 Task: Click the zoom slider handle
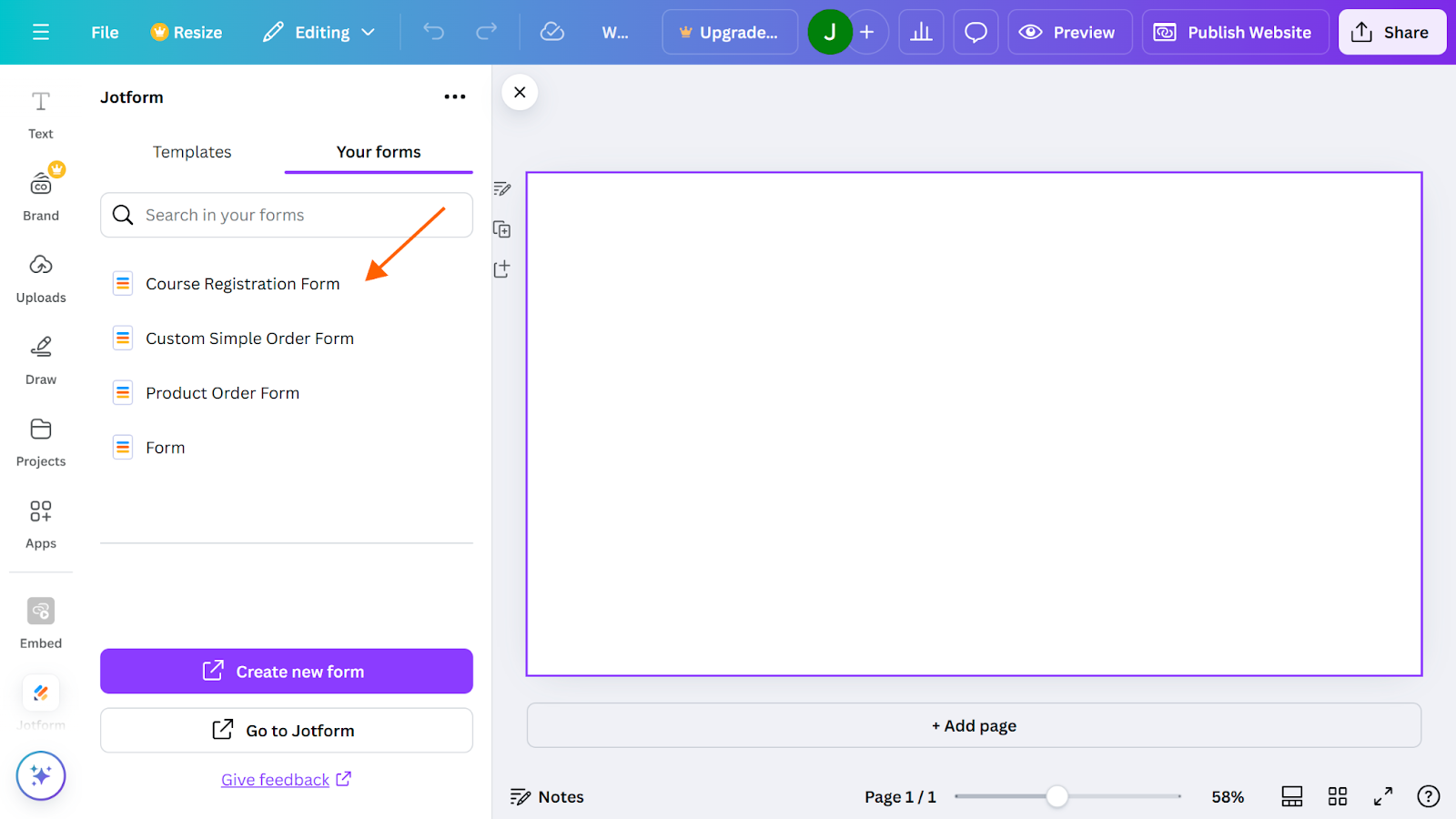pos(1057,797)
